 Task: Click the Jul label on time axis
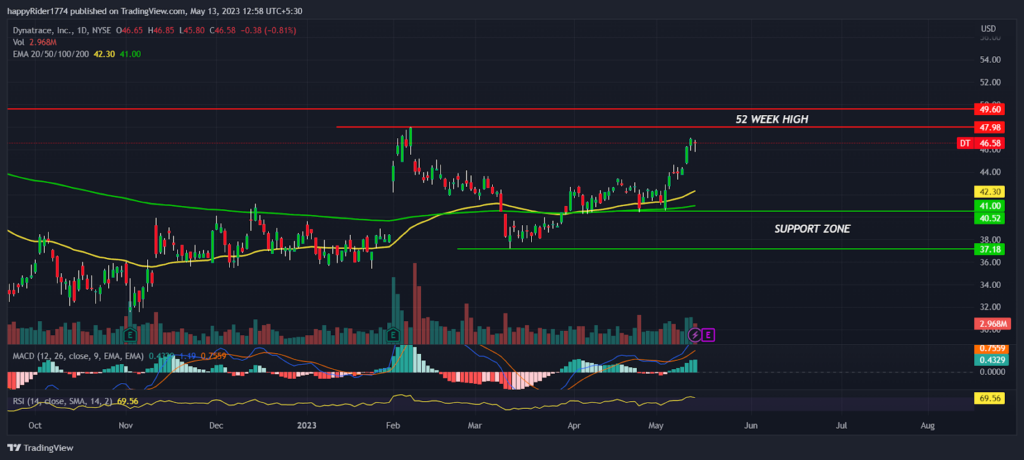(x=842, y=425)
